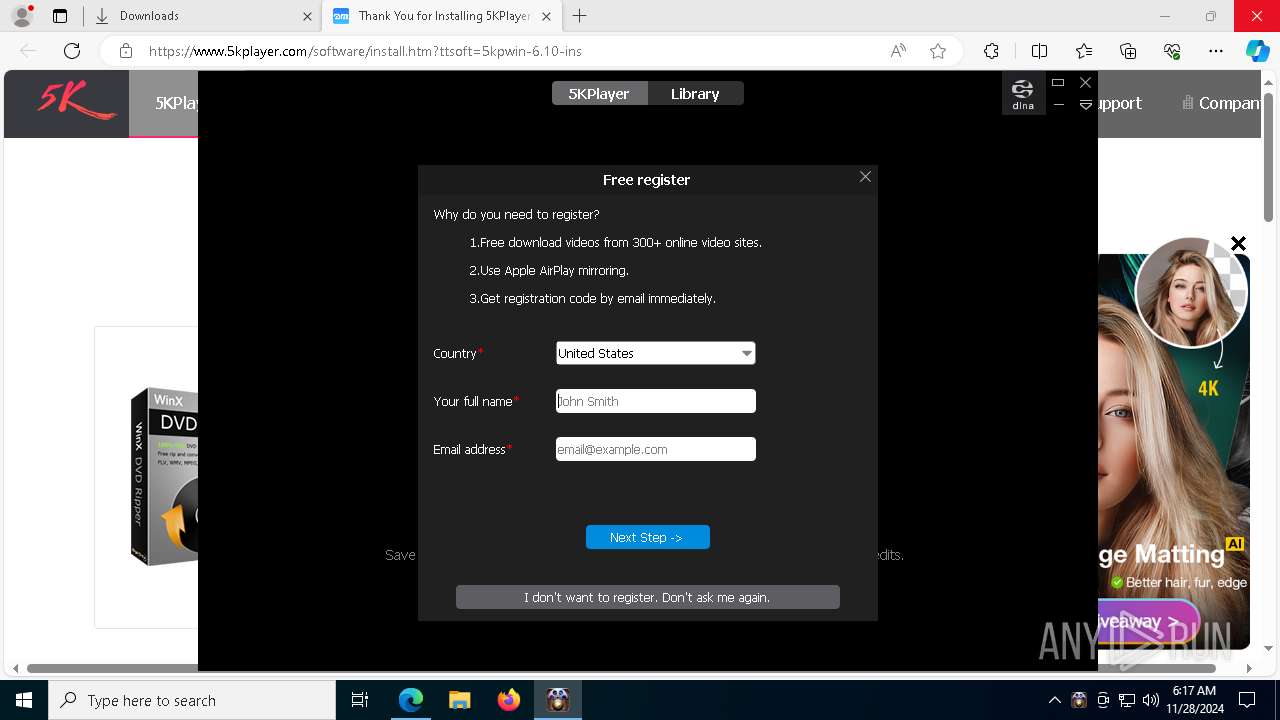Open File Explorer from the taskbar
The width and height of the screenshot is (1280, 720).
459,700
